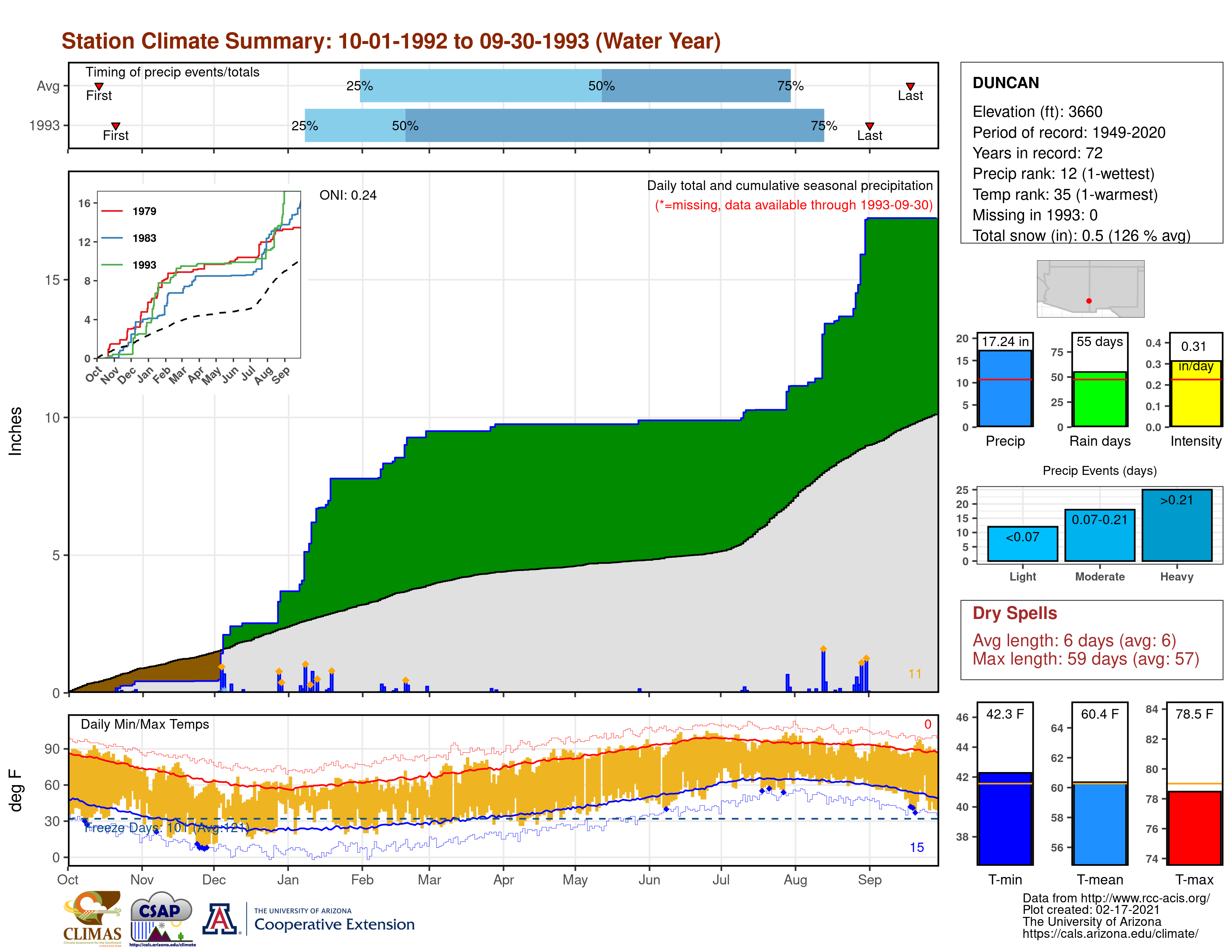Click the deg F y-axis label
Viewport: 1232px width, 952px height.
[x=15, y=790]
